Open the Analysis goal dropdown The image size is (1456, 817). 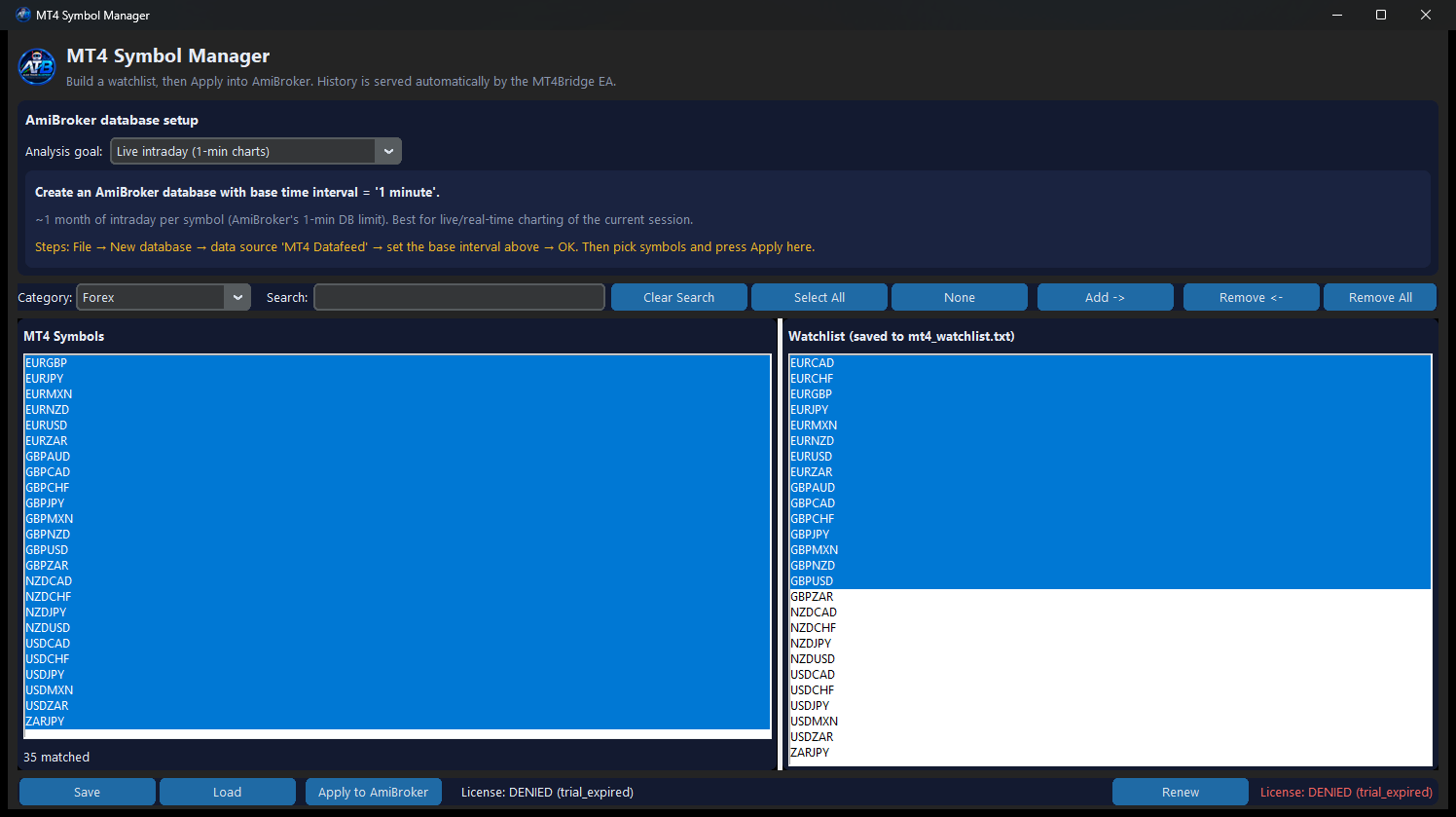coord(256,151)
